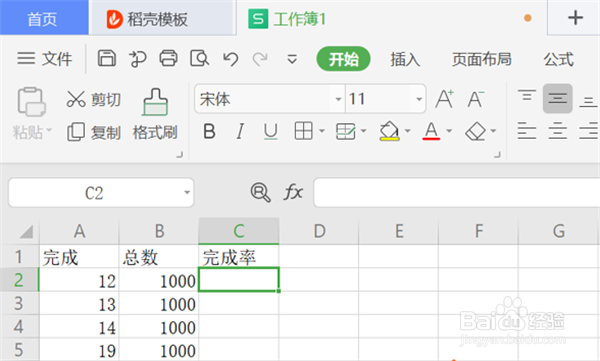Viewport: 600px width, 361px height.
Task: Apply cell borders icon
Action: [x=303, y=131]
